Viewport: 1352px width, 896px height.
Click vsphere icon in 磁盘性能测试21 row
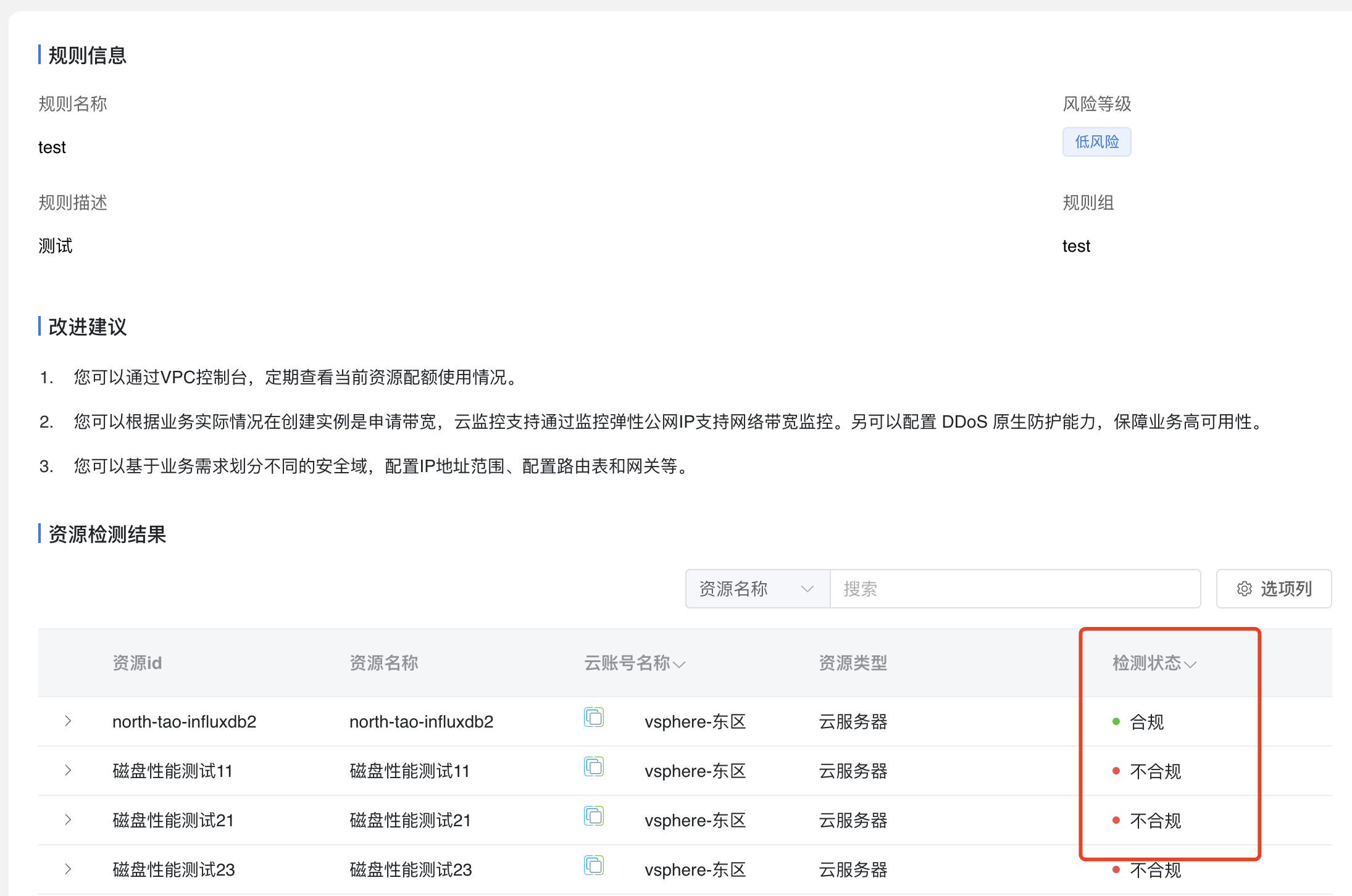(593, 816)
